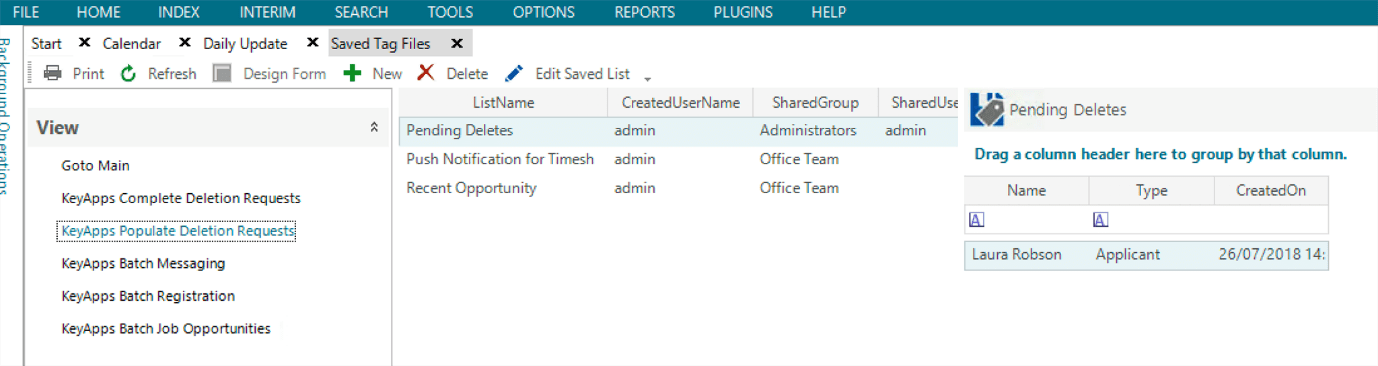This screenshot has width=1378, height=366.
Task: Open the toolbar overflow dropdown arrow
Action: [647, 78]
